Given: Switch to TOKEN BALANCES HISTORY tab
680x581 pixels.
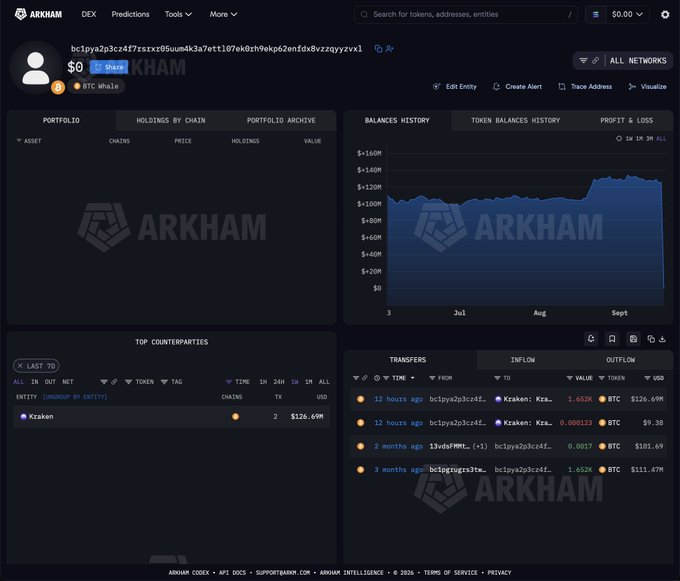Looking at the screenshot, I should (516, 121).
